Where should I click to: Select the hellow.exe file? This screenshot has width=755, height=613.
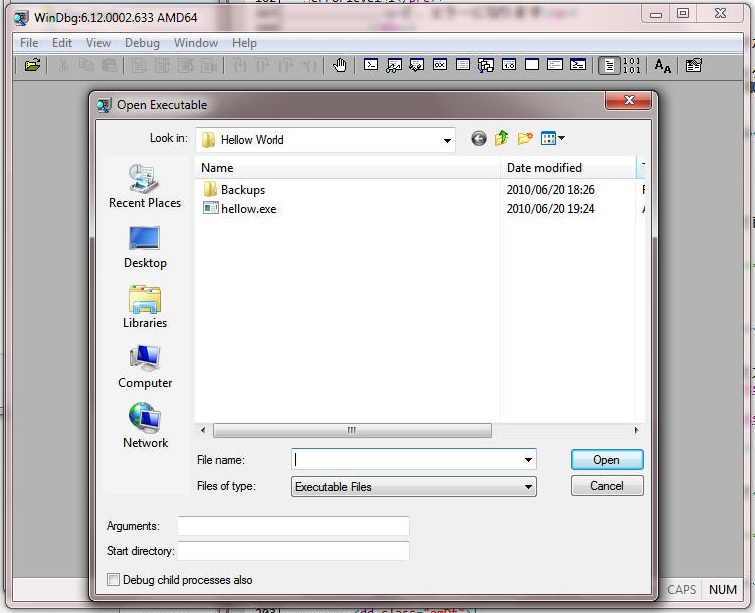(x=240, y=209)
